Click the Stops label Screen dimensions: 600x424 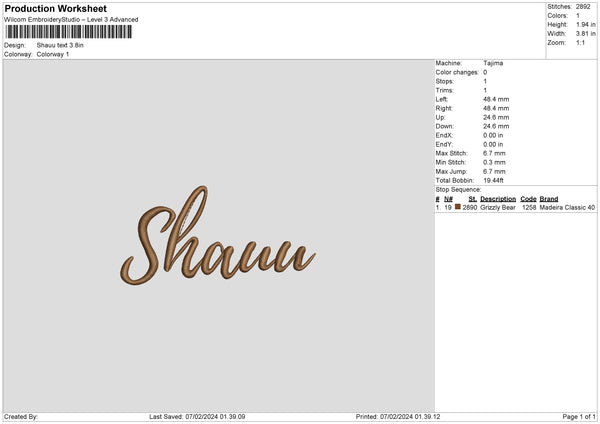coord(444,81)
